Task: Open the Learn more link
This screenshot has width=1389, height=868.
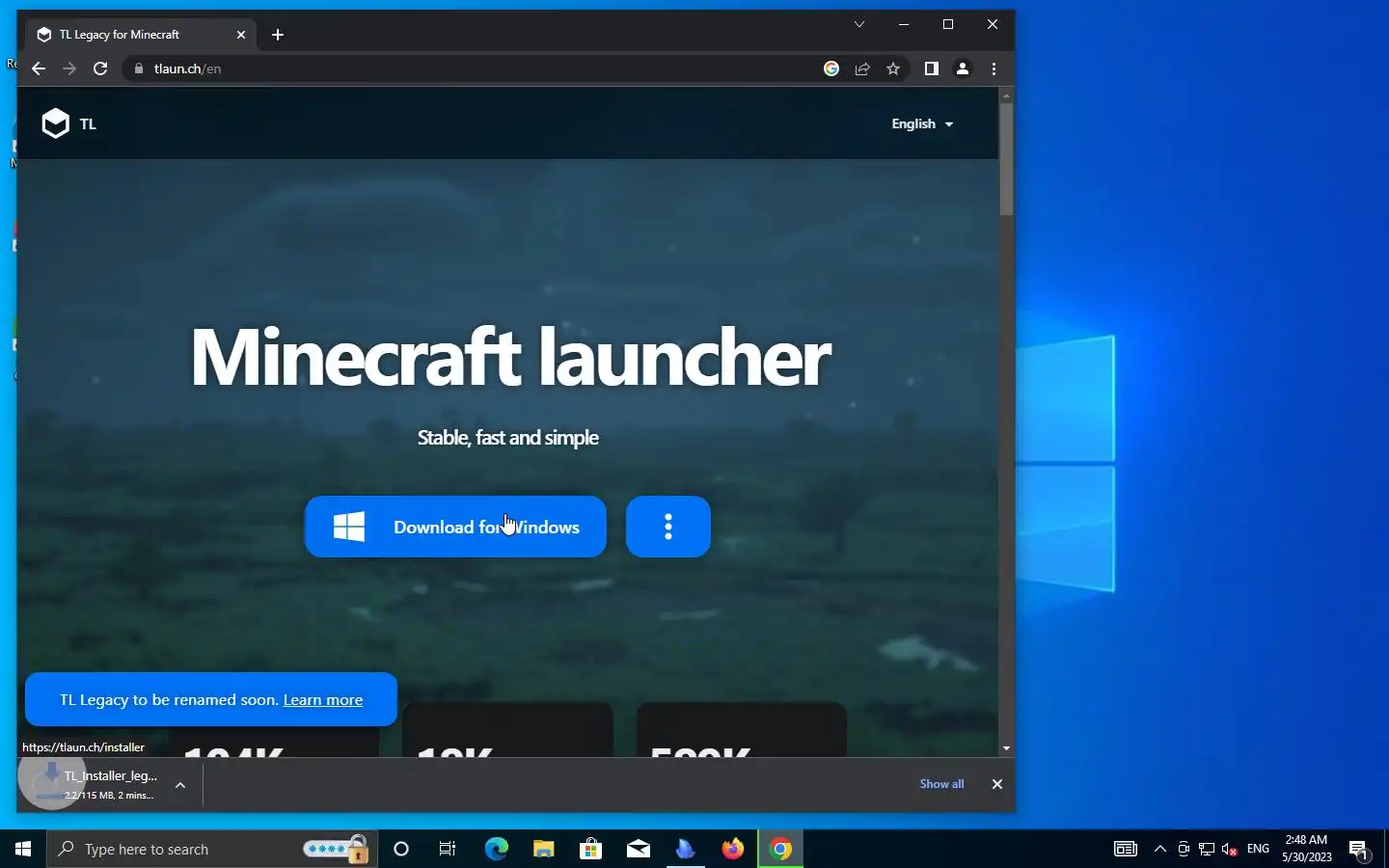Action: pyautogui.click(x=323, y=700)
